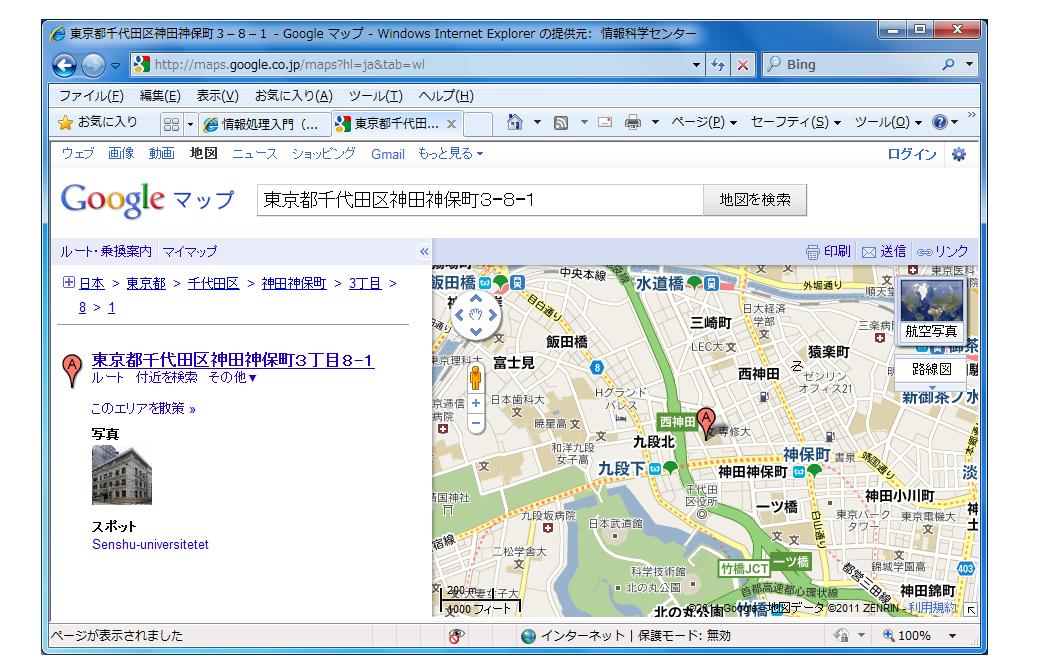This screenshot has height=669, width=1037.
Task: Click the 地図を検索 button
Action: tap(755, 200)
